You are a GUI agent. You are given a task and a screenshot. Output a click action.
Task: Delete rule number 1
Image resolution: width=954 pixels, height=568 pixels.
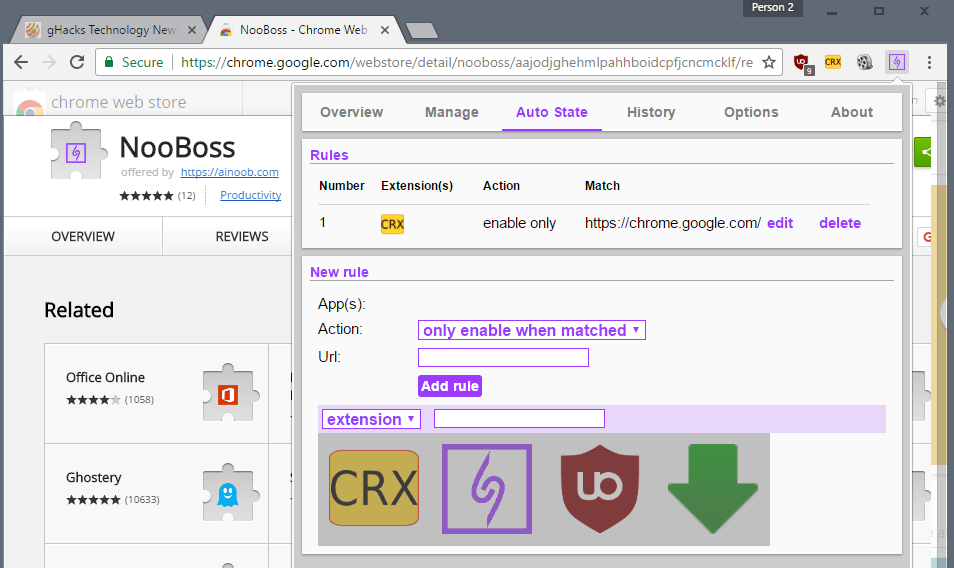point(840,223)
